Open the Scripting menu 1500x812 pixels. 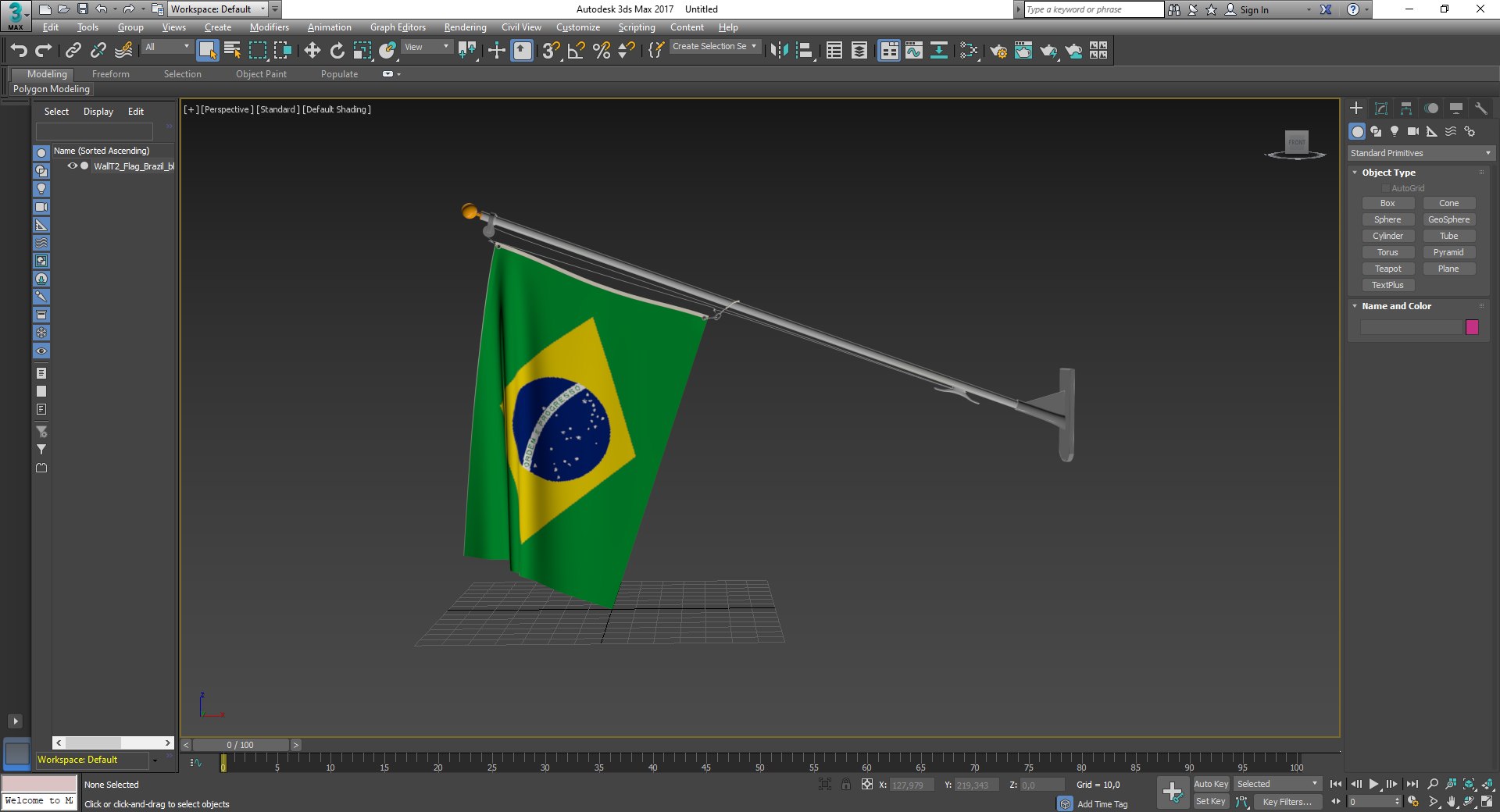pos(637,27)
